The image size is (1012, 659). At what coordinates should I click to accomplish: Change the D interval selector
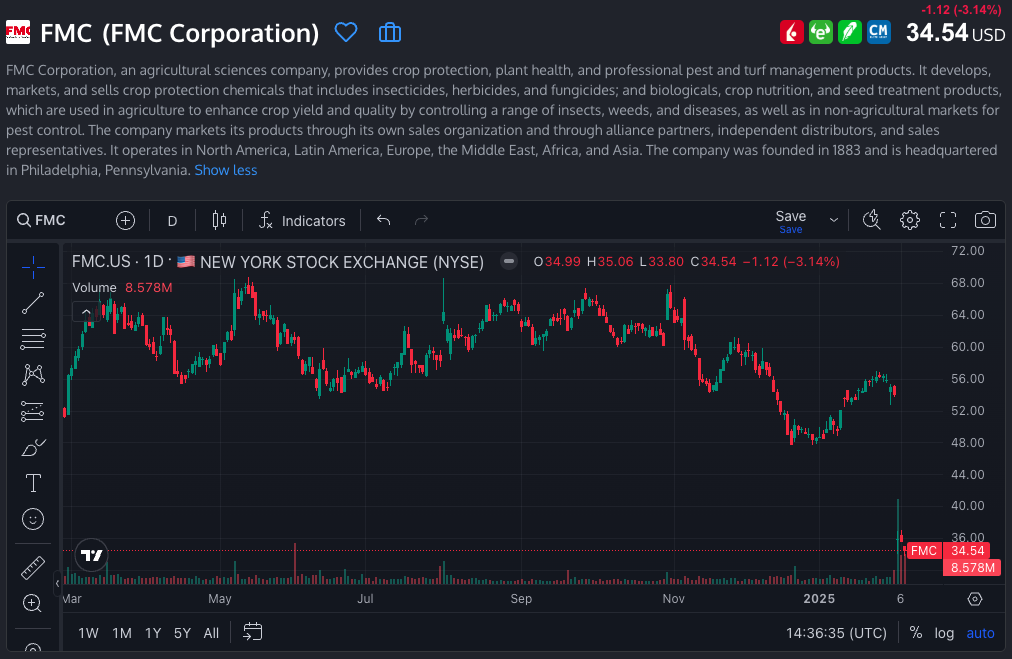coord(172,221)
